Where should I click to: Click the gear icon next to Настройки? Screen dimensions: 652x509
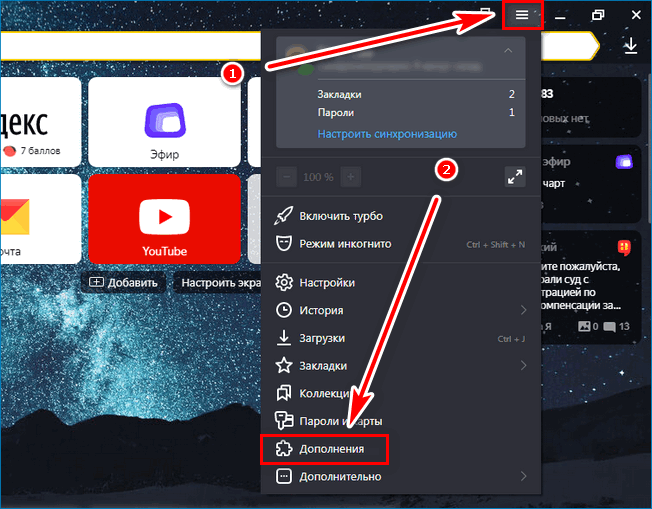coord(284,282)
